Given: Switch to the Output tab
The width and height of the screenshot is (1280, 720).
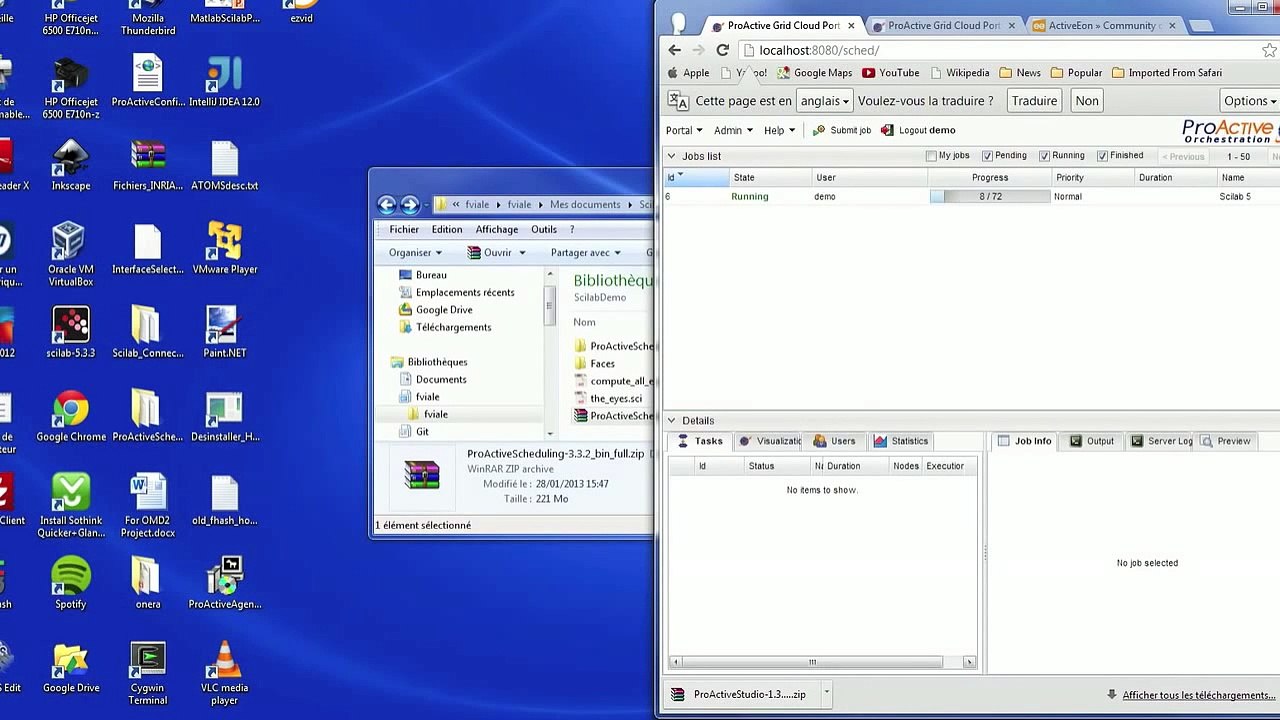Looking at the screenshot, I should [x=1091, y=441].
